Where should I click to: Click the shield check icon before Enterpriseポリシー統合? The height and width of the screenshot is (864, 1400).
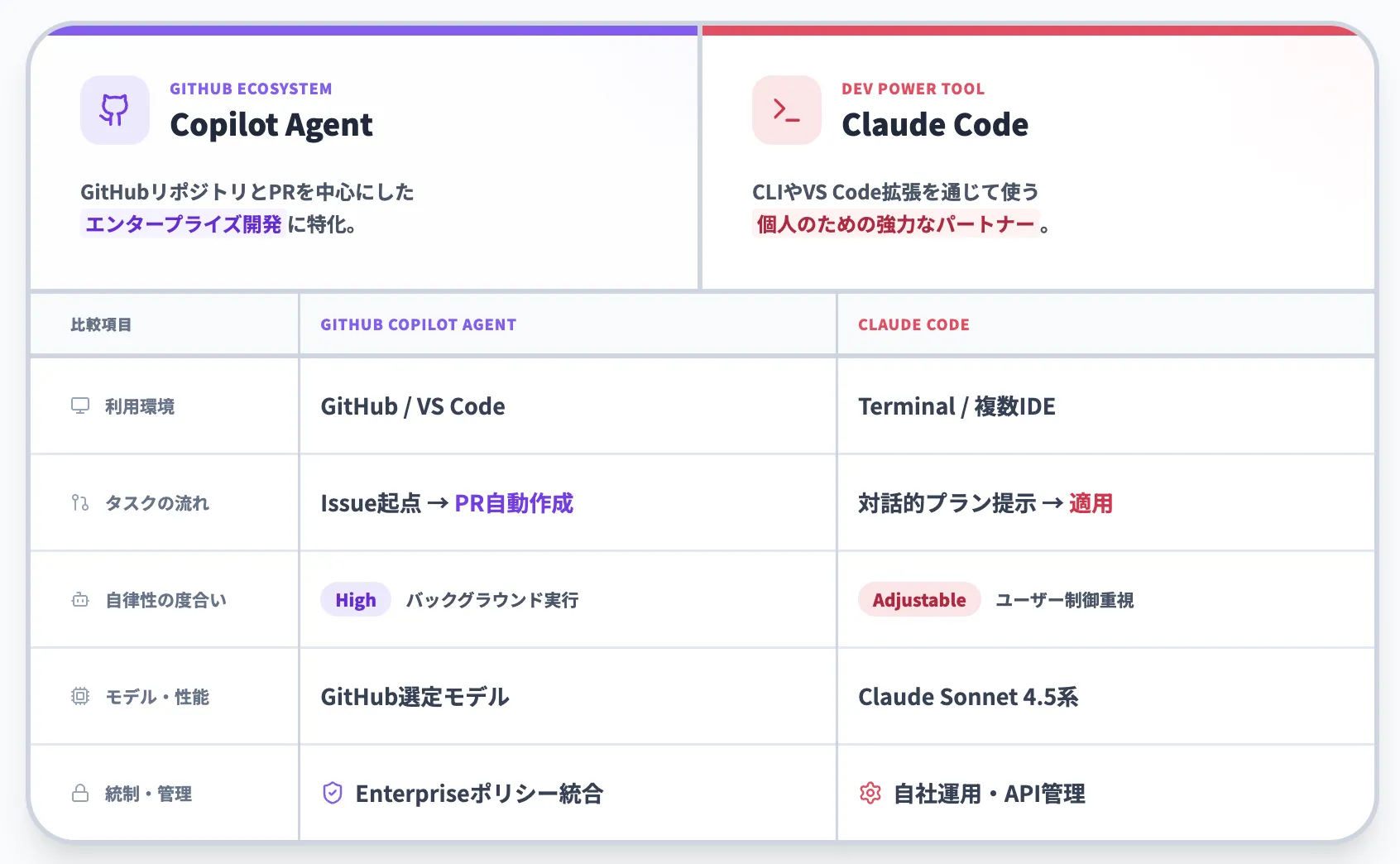tap(333, 793)
